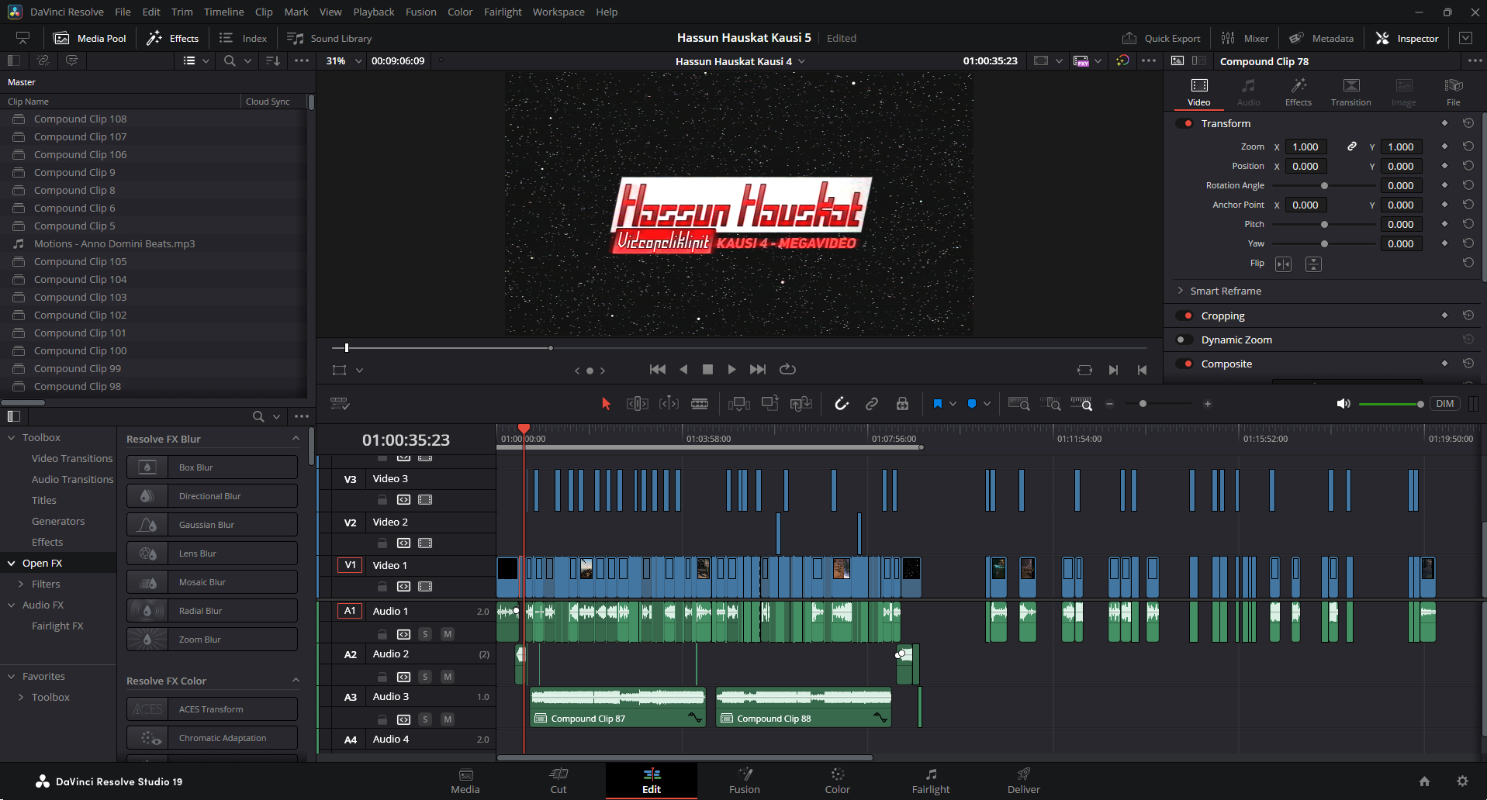This screenshot has width=1487, height=800.
Task: Open the Workspace menu
Action: (x=558, y=12)
